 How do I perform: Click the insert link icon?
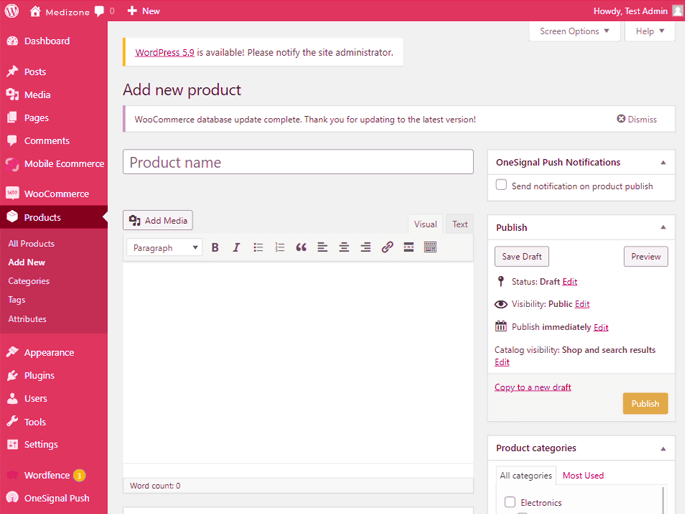387,247
